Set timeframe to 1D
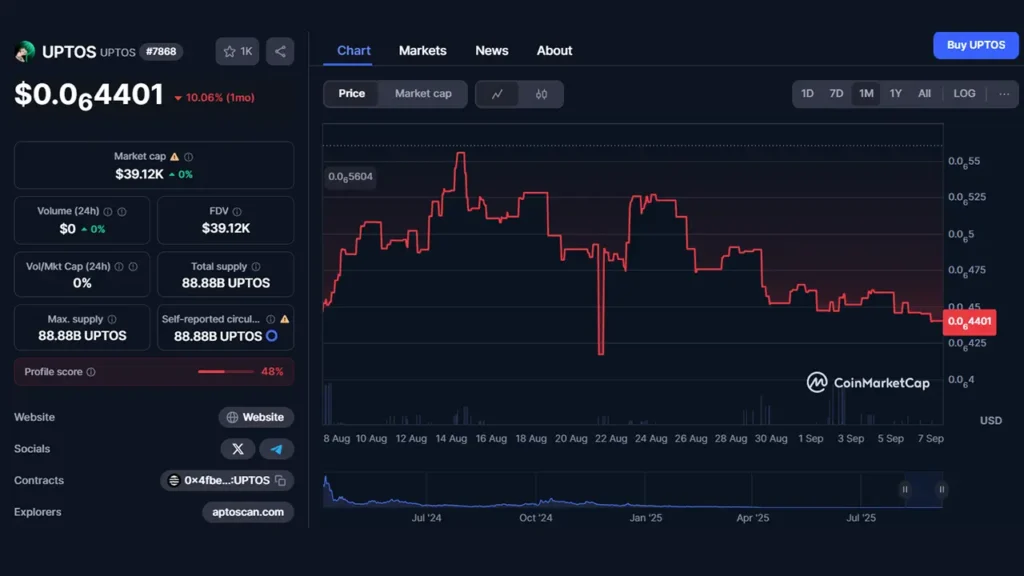 (807, 94)
